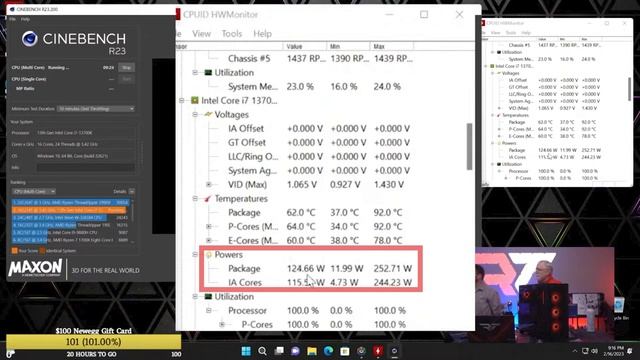
Task: Open the network tray icon
Action: (x=585, y=351)
